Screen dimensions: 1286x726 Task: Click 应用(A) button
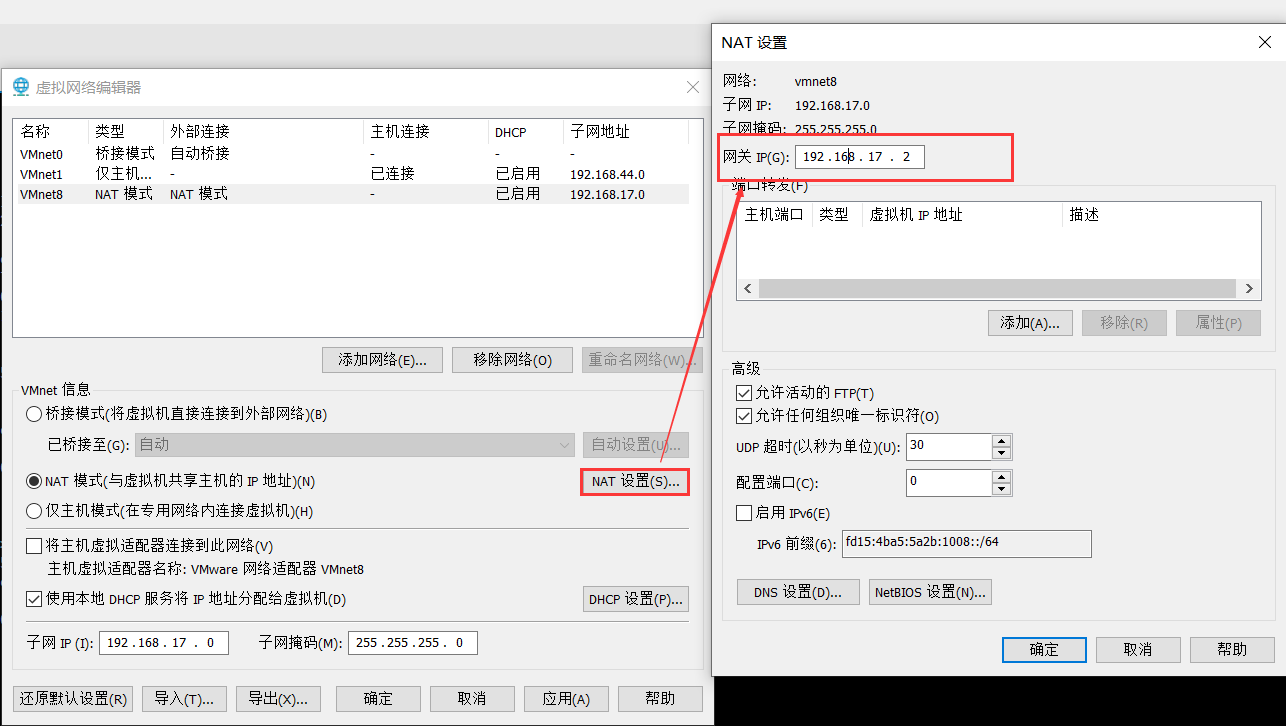click(566, 698)
